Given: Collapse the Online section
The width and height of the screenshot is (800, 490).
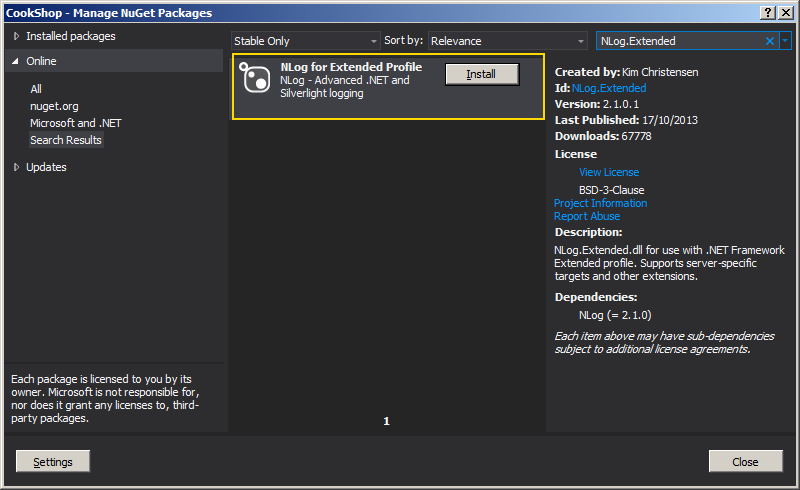Looking at the screenshot, I should (17, 61).
